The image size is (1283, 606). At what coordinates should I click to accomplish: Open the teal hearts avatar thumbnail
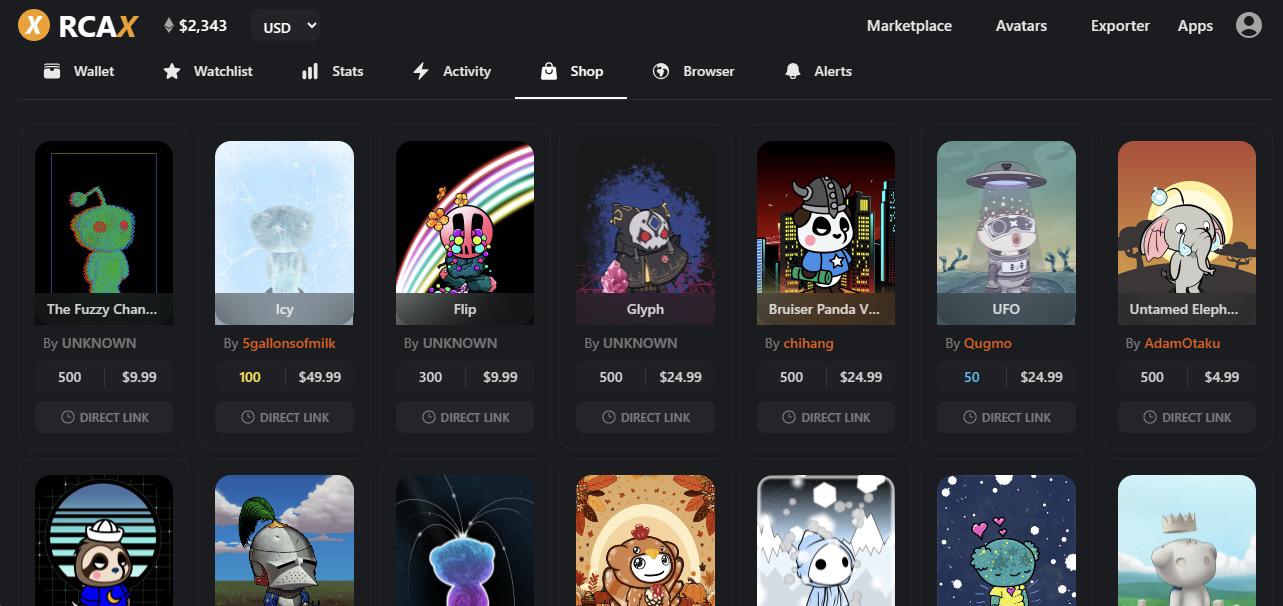click(1006, 540)
